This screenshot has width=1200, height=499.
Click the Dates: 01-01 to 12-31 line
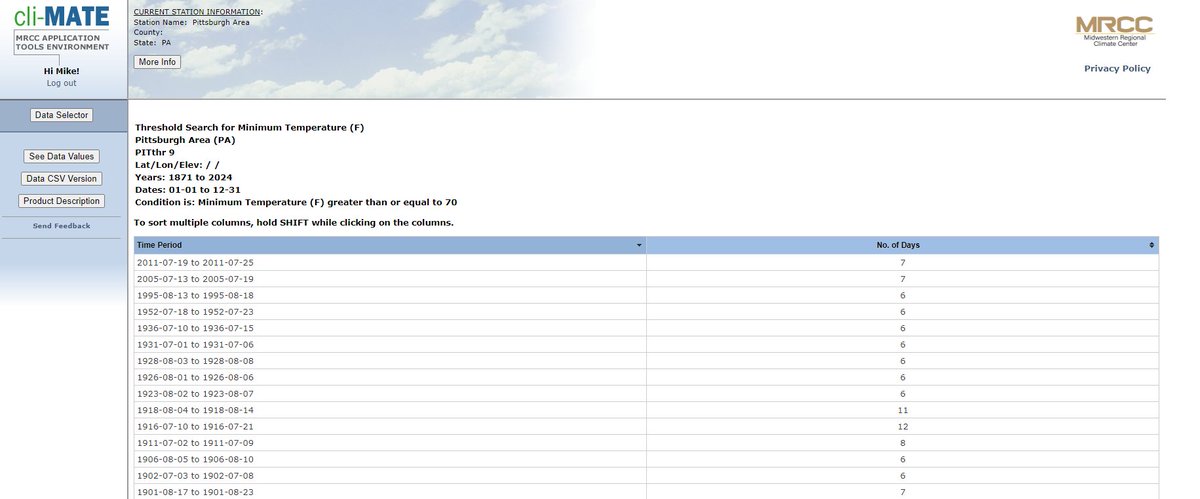pyautogui.click(x=188, y=189)
